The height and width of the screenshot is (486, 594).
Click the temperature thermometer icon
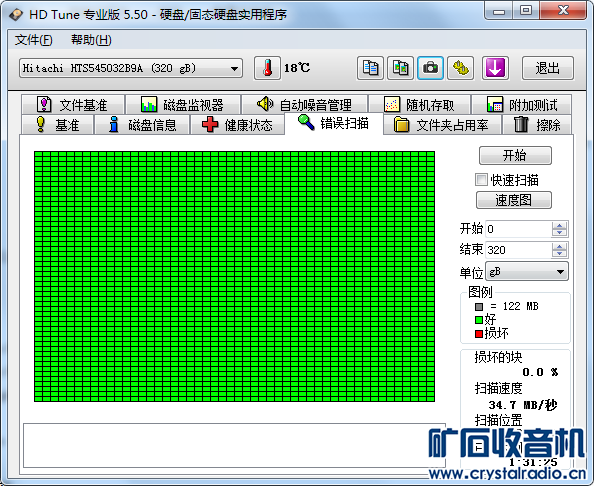pyautogui.click(x=267, y=68)
